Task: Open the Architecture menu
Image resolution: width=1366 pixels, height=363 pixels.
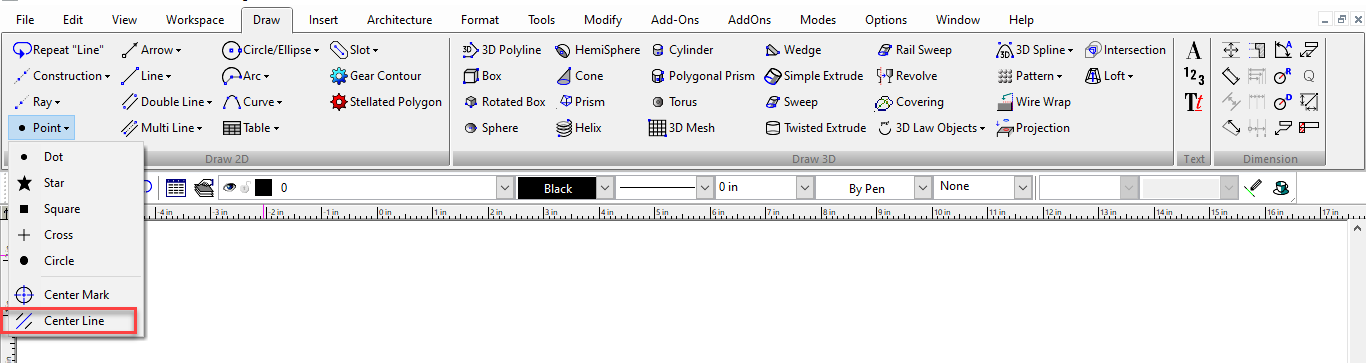Action: (x=399, y=19)
